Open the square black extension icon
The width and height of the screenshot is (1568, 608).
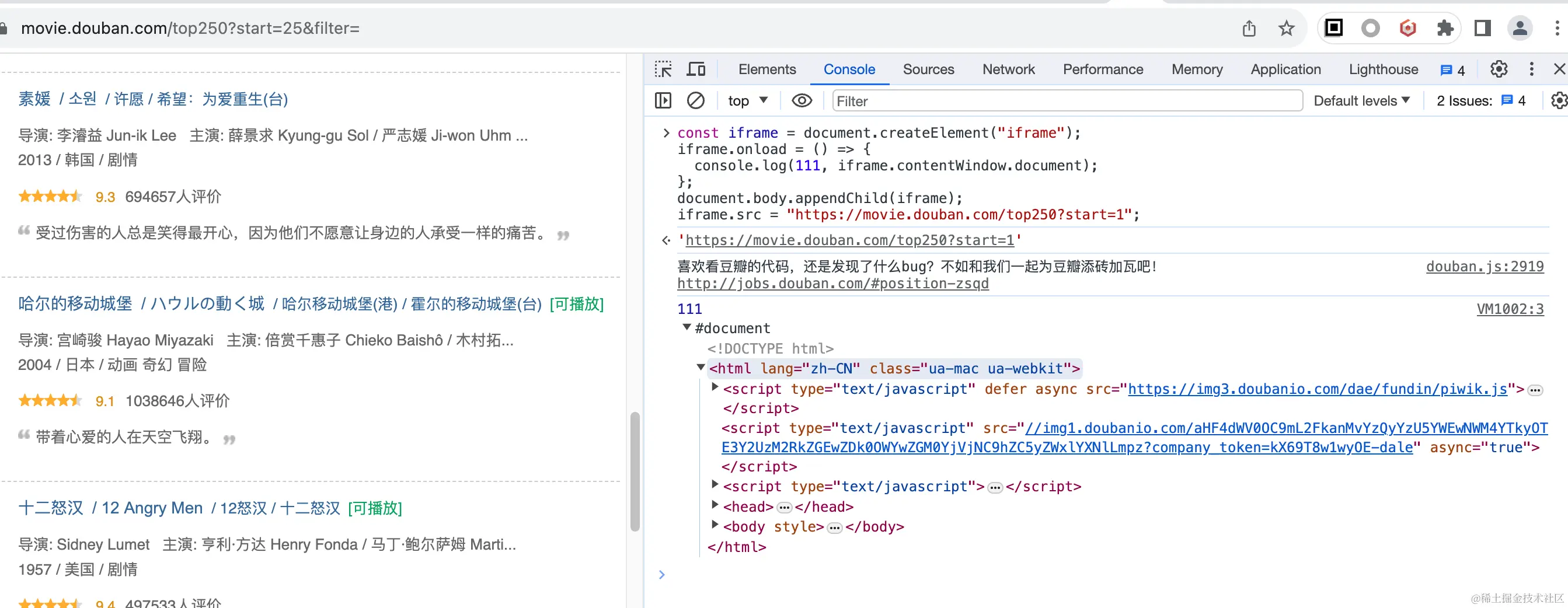click(1333, 28)
